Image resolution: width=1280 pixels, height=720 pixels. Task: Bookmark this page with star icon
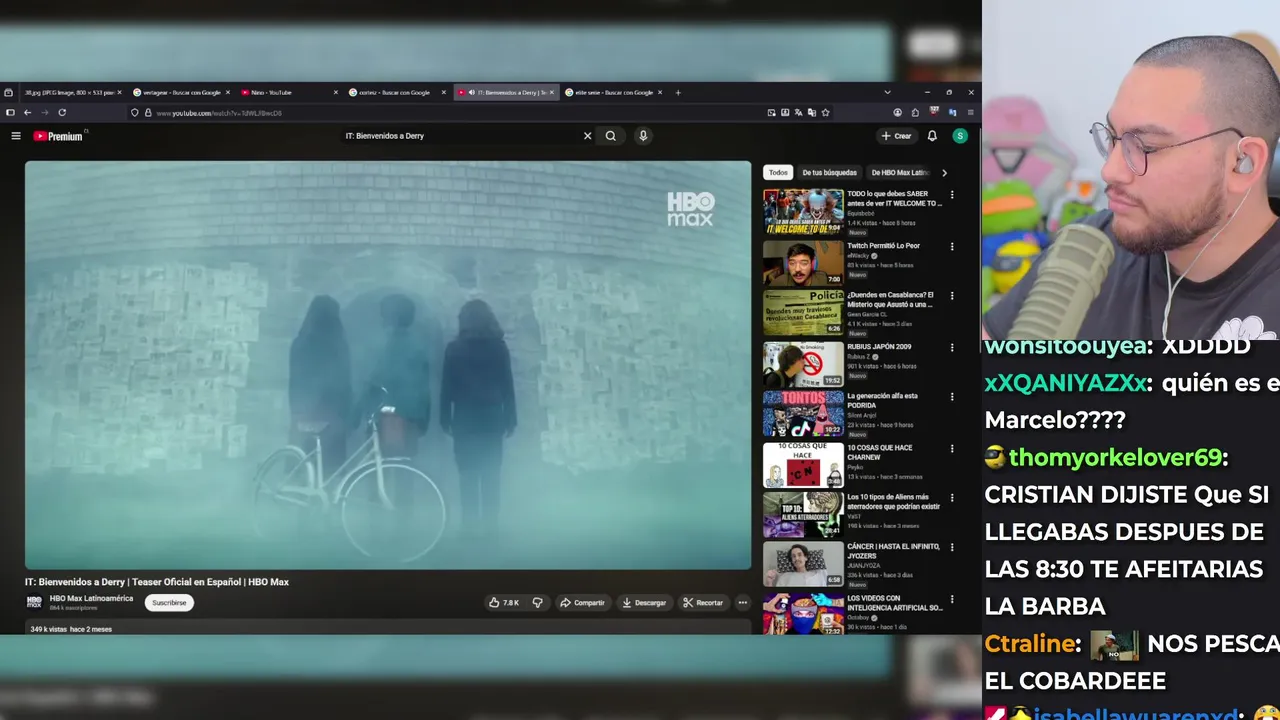(x=825, y=113)
